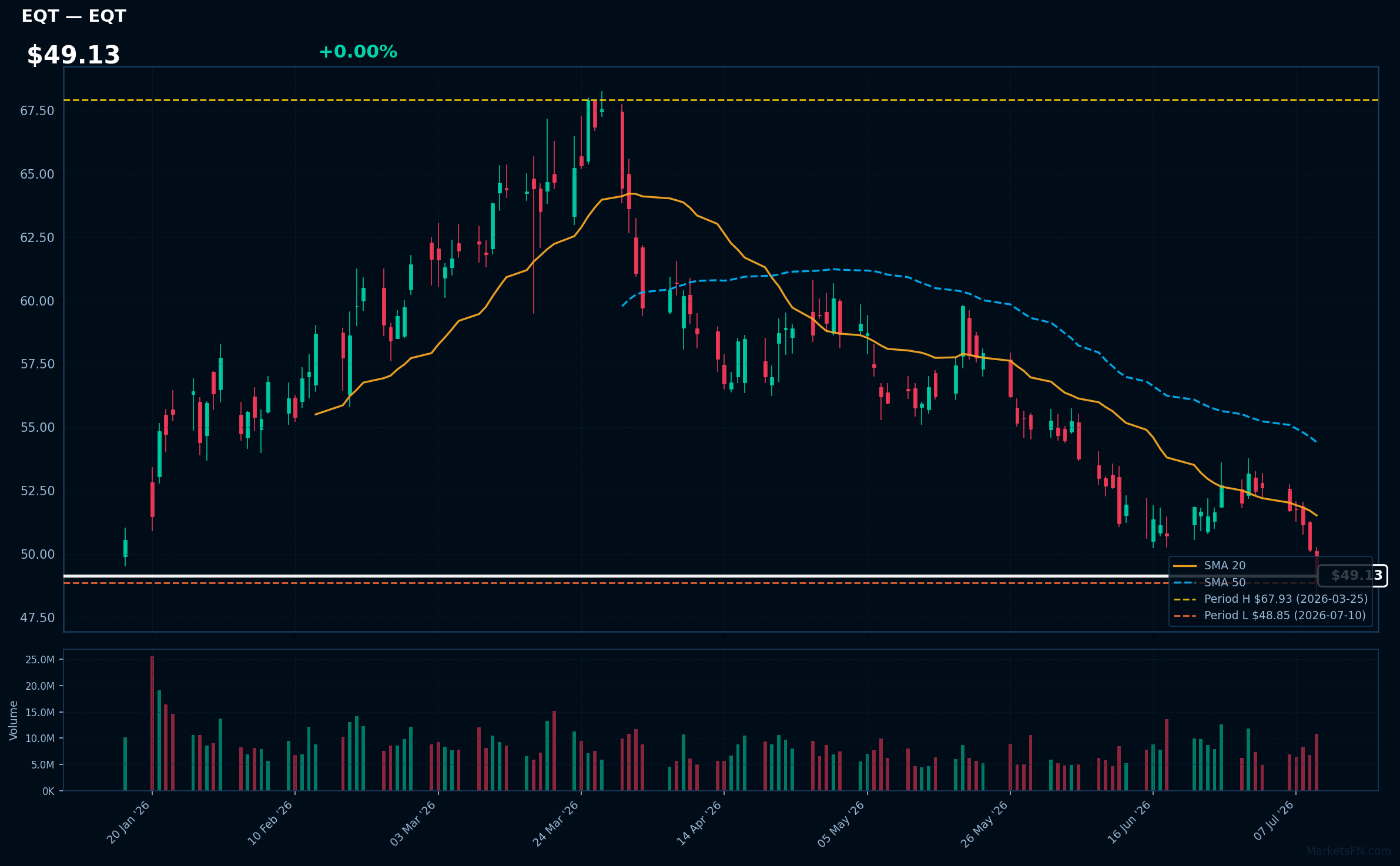The image size is (1400, 866).
Task: Click the 60.00 price axis label
Action: point(37,301)
